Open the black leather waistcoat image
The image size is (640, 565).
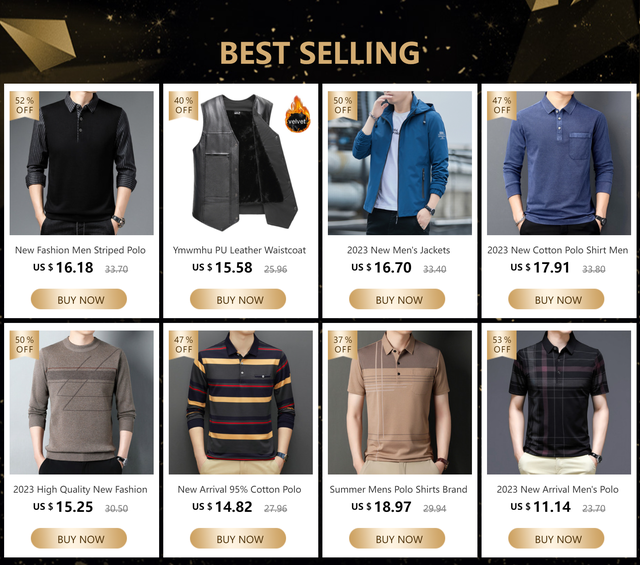point(241,163)
